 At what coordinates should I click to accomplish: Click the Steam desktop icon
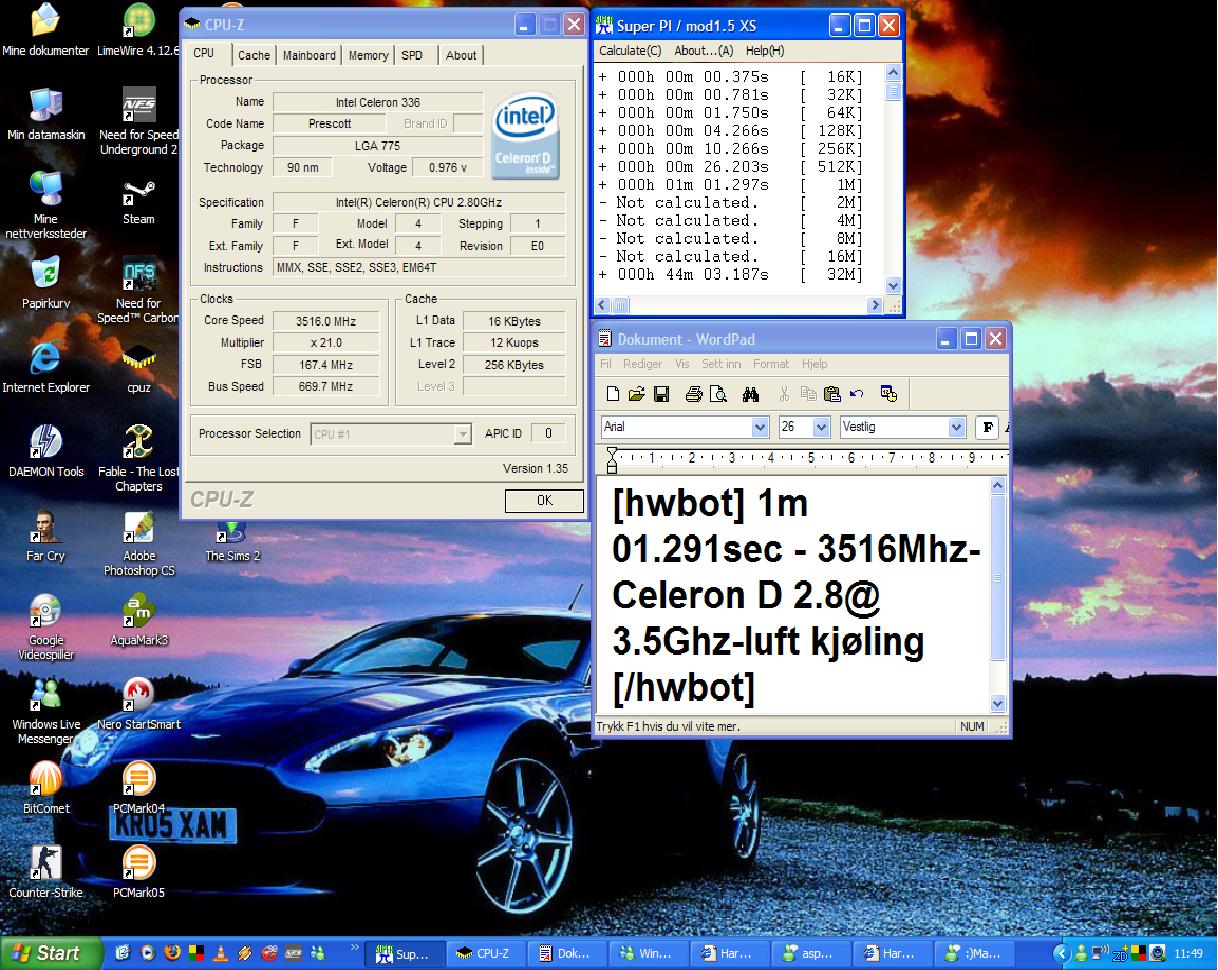click(138, 199)
